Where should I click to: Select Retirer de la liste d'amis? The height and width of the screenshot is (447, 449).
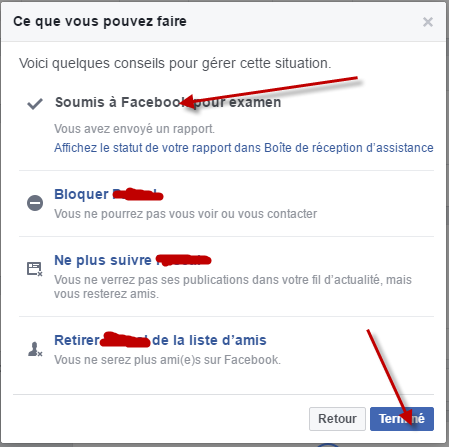tap(160, 340)
